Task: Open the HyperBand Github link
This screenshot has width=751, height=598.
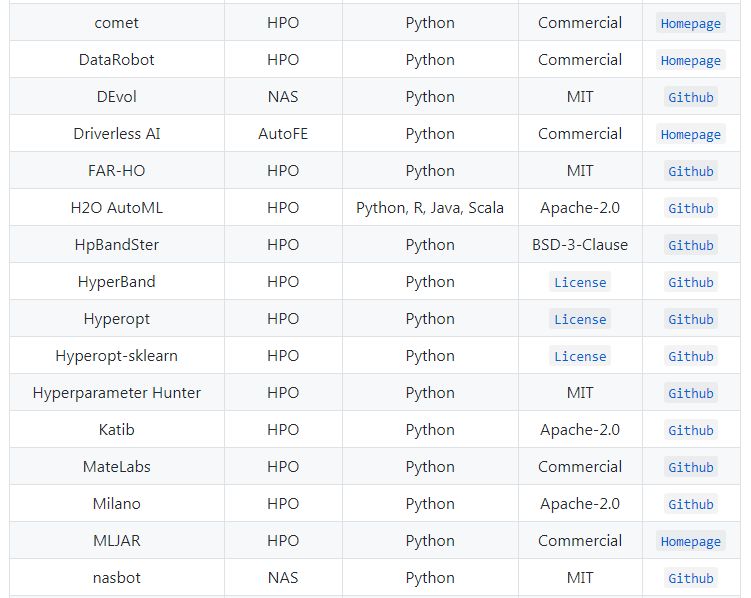Action: point(690,282)
